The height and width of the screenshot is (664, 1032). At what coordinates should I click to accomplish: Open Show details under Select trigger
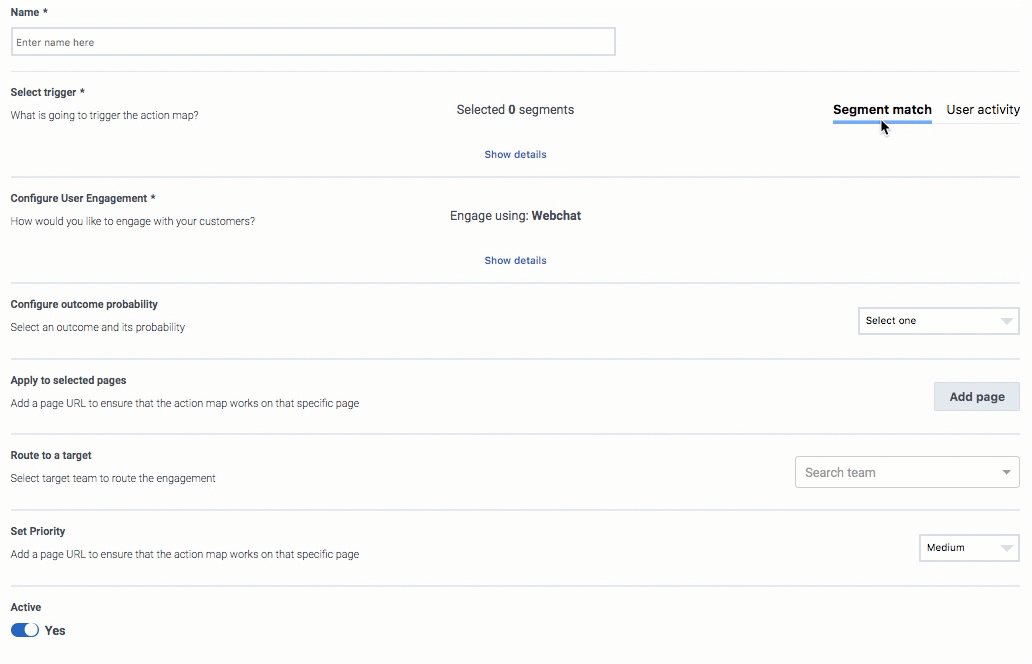[515, 154]
